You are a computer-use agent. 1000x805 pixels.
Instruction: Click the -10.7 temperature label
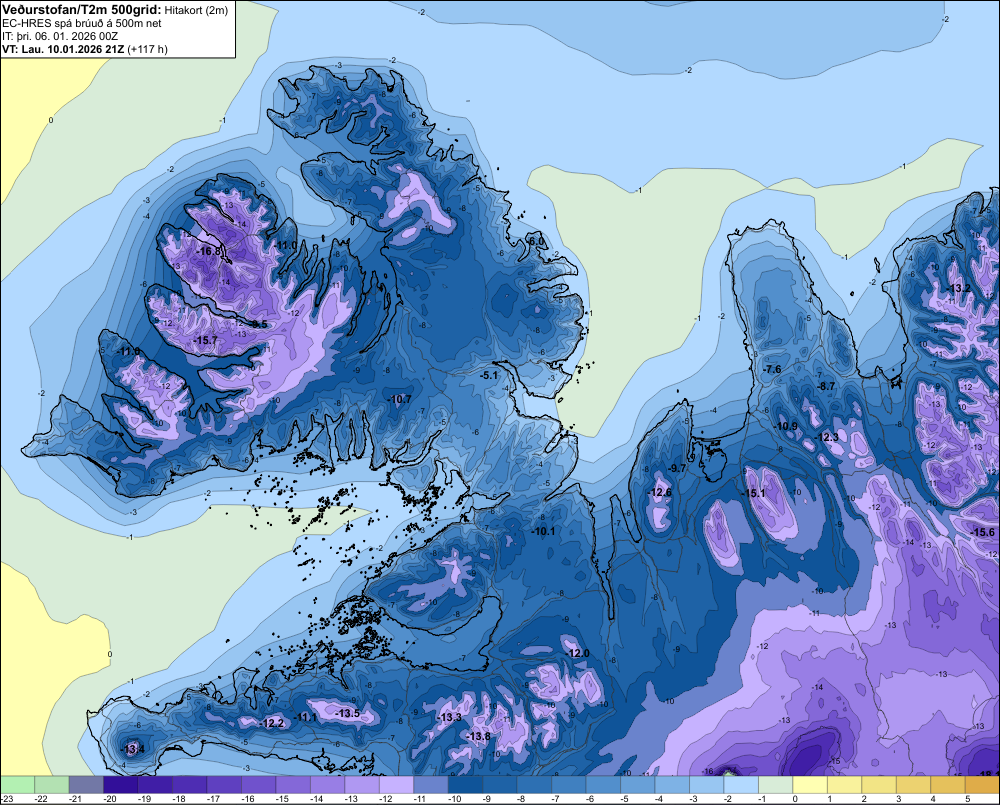[399, 399]
